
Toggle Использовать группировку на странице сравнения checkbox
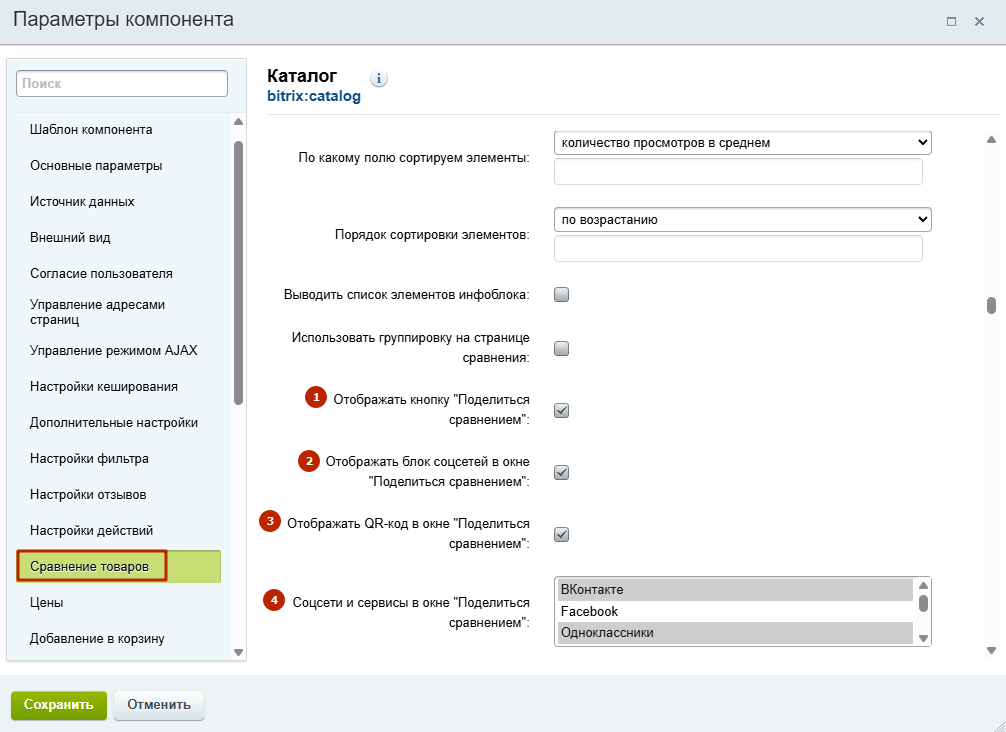coord(561,348)
